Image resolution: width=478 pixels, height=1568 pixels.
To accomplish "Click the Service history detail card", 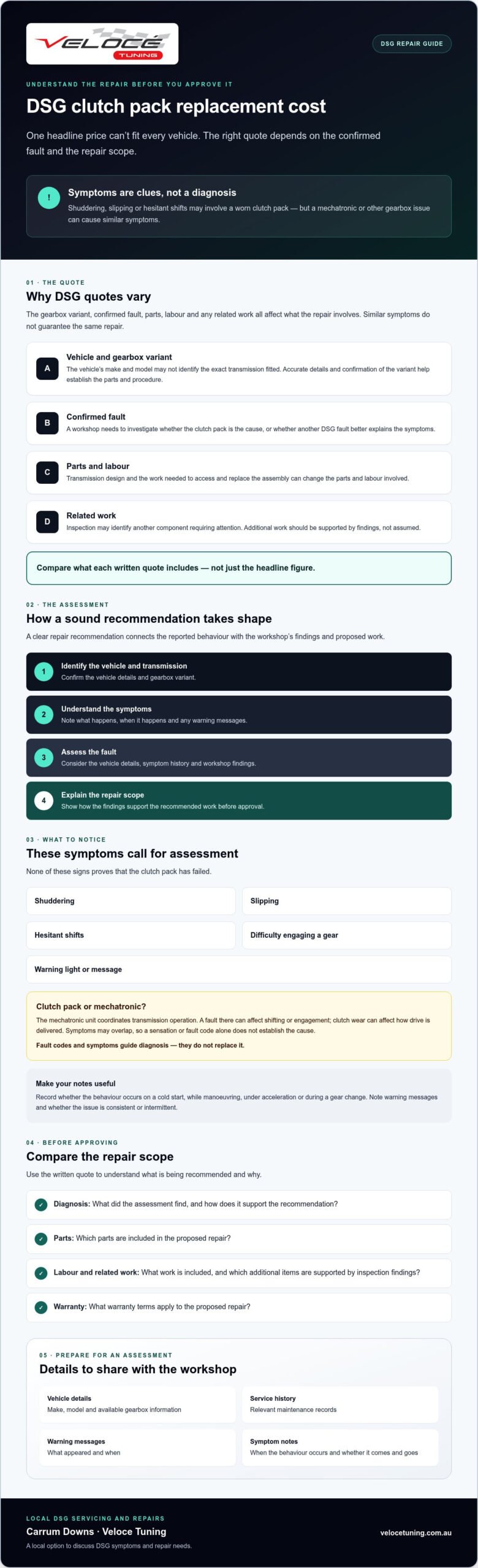I will (x=340, y=1404).
